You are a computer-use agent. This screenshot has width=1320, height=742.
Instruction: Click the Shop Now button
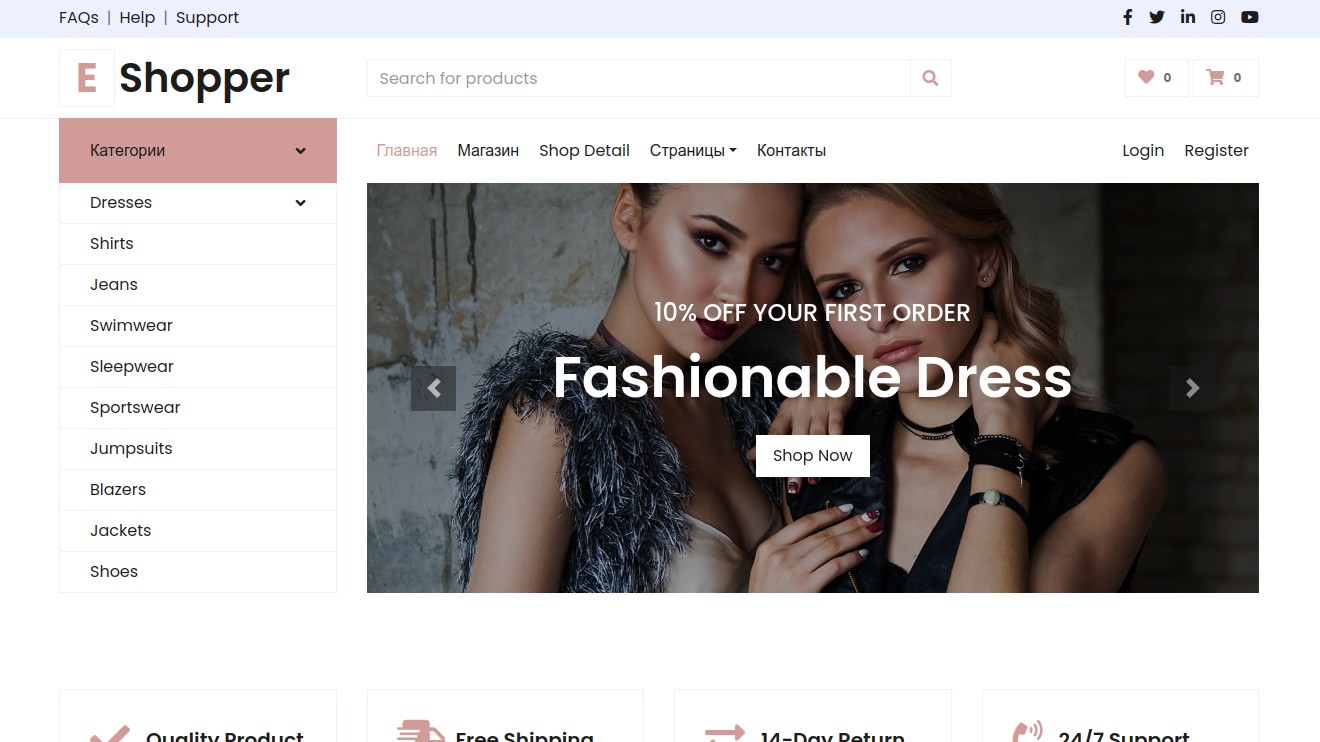pos(813,456)
